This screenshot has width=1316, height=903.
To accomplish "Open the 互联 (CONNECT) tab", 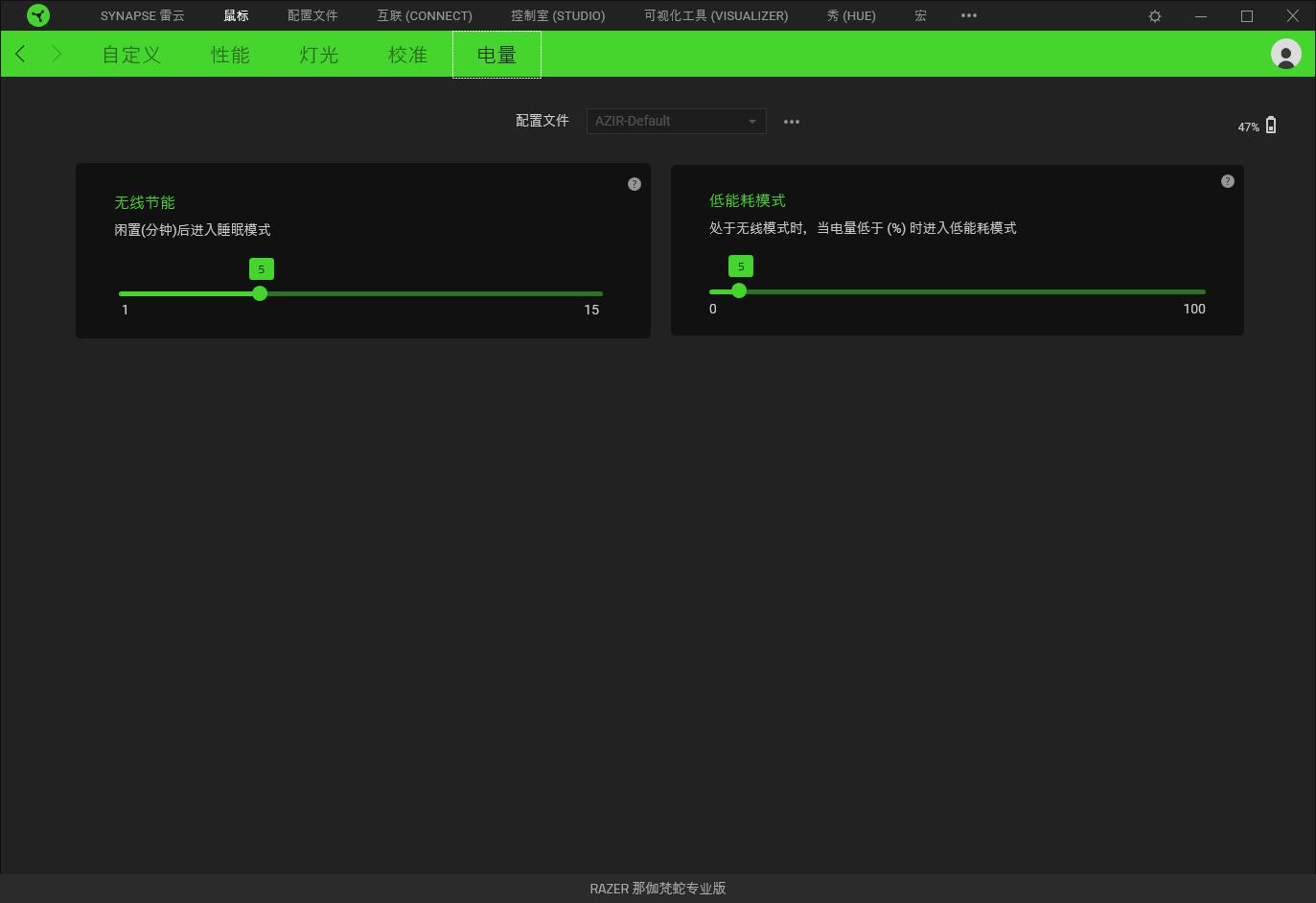I will (x=425, y=15).
